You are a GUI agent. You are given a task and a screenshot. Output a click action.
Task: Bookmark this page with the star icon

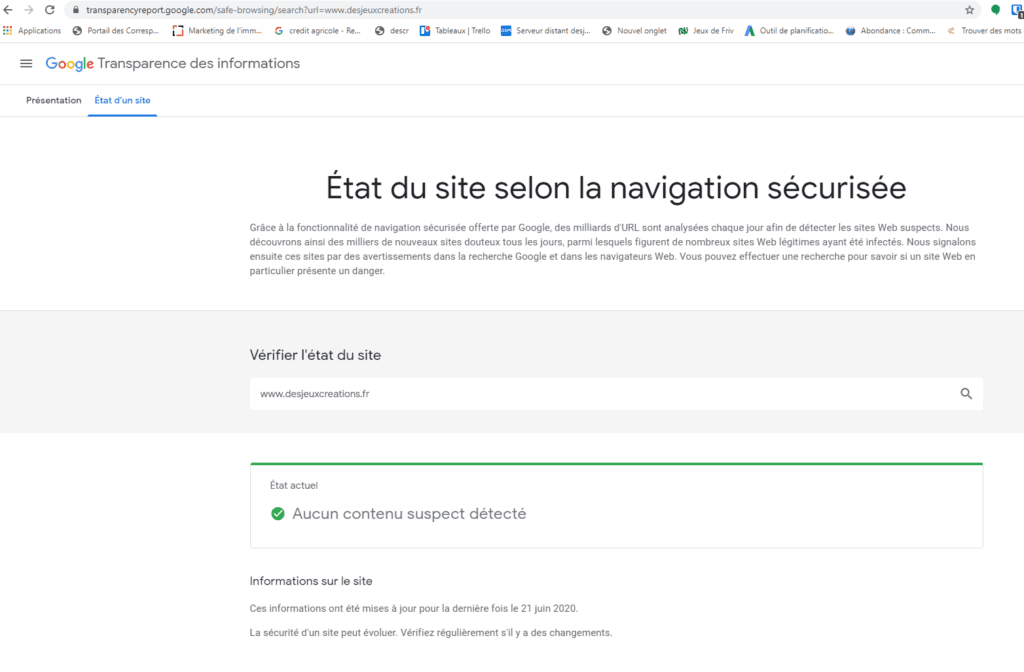(969, 10)
